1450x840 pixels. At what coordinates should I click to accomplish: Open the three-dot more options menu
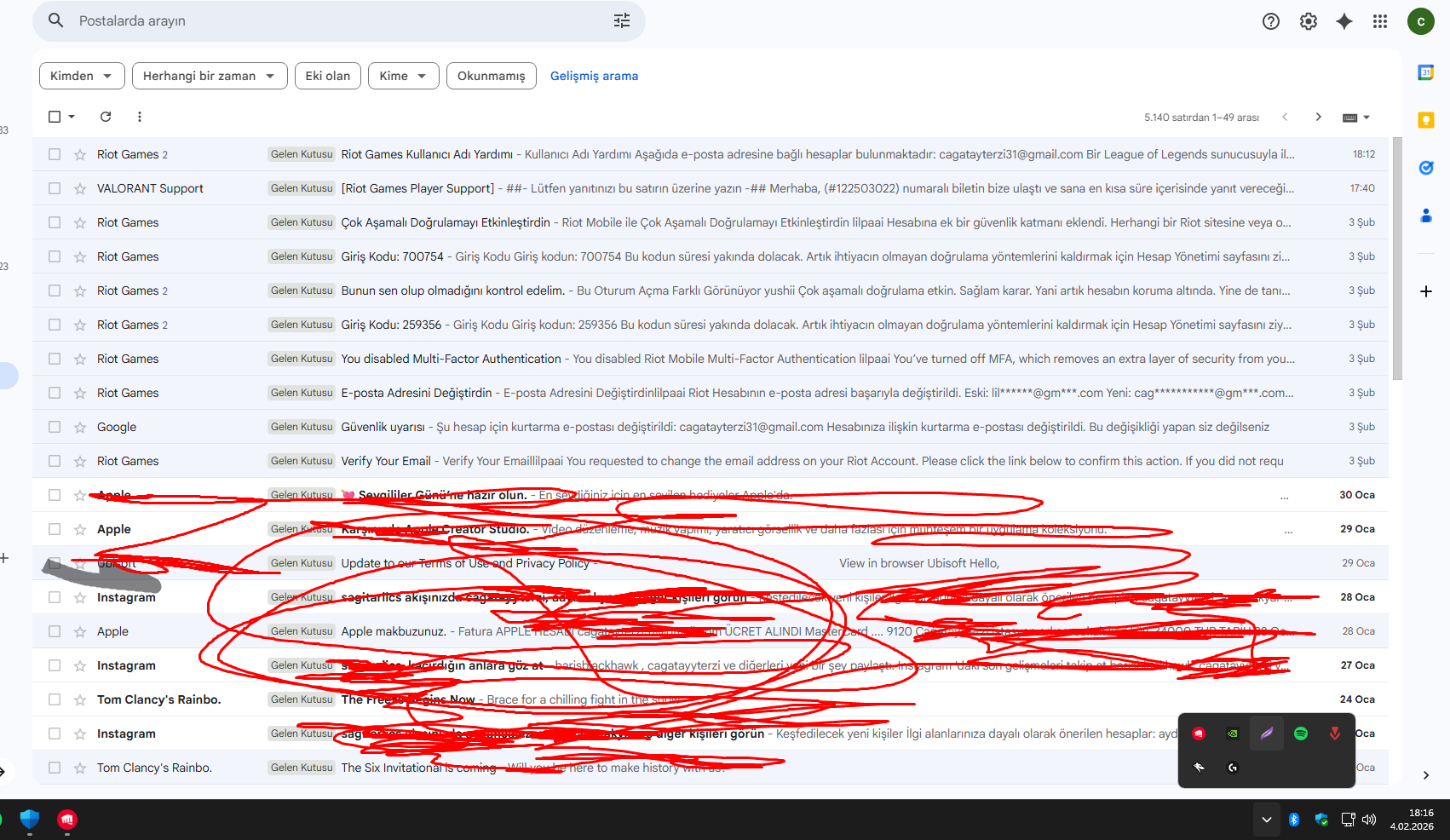[140, 117]
